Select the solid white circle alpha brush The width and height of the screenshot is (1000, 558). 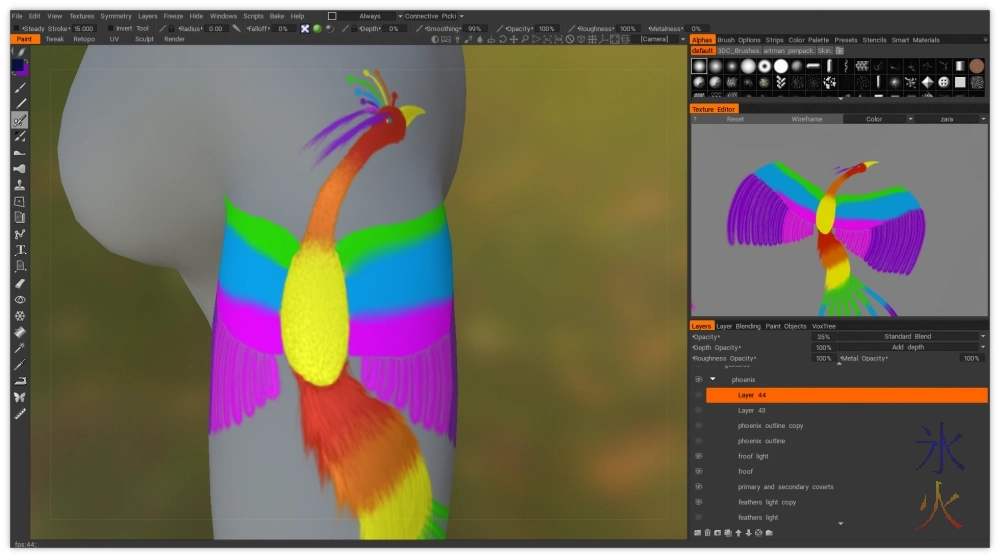click(781, 66)
